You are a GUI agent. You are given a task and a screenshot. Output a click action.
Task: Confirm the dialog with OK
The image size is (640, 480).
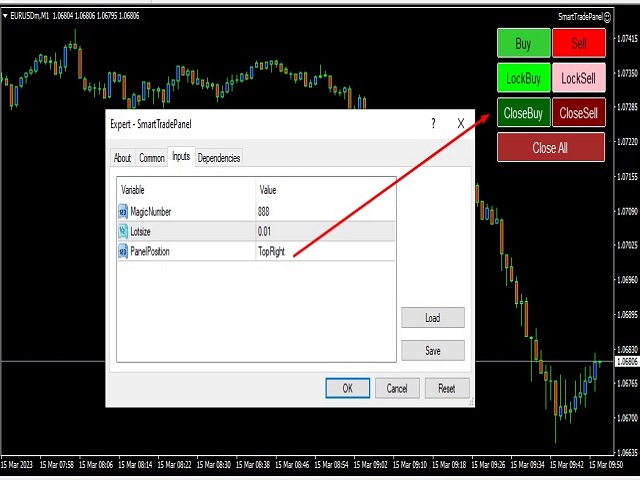coord(348,388)
